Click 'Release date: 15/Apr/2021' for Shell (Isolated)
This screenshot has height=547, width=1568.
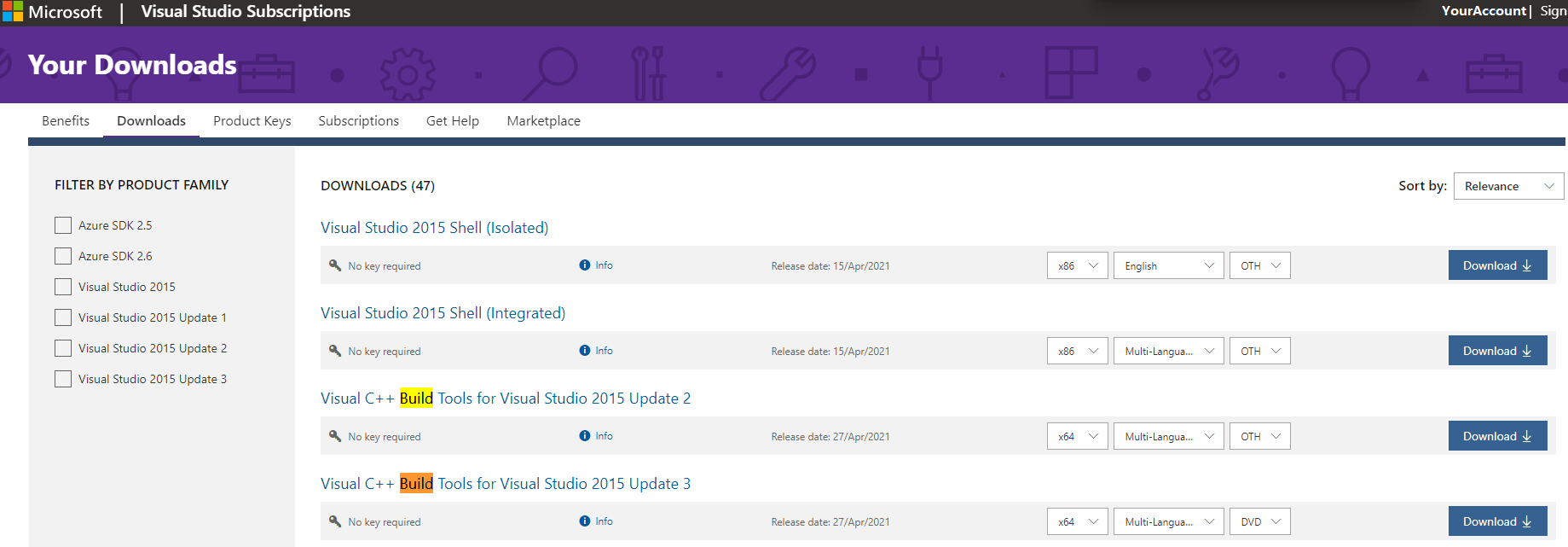[x=830, y=266]
